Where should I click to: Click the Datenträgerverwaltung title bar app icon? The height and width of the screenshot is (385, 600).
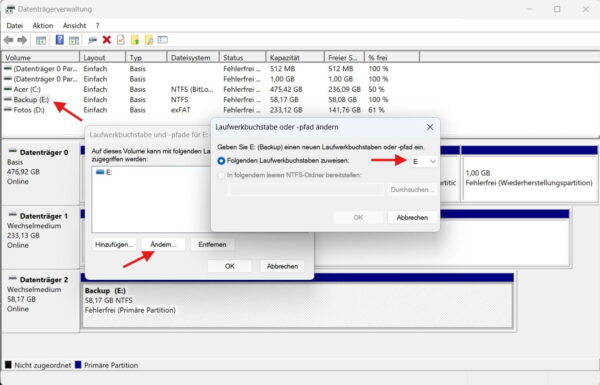pos(10,9)
